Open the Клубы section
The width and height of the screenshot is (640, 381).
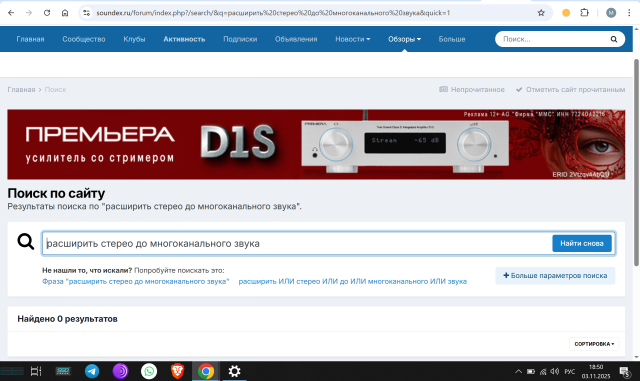pos(134,39)
